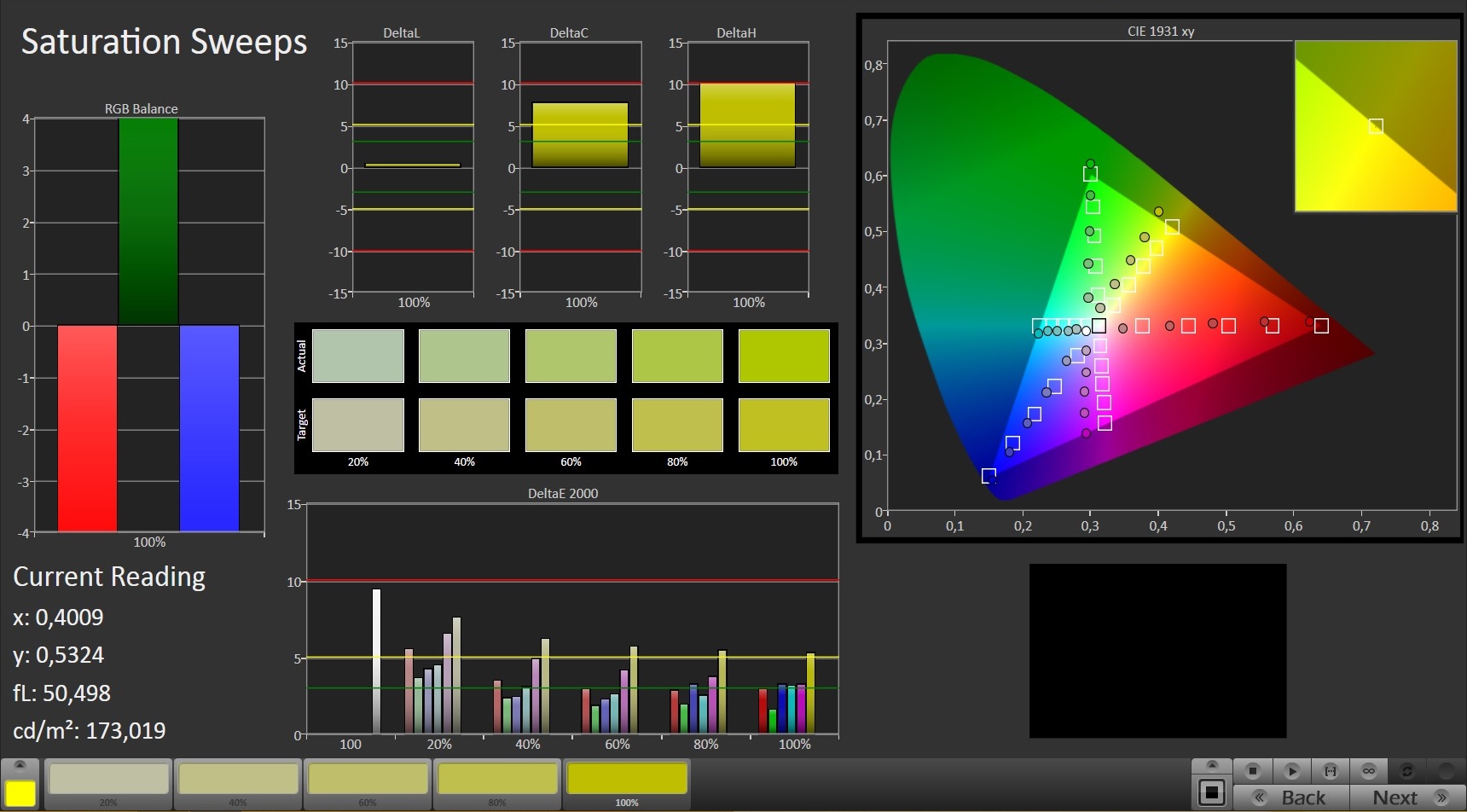Advance with the Next button
The height and width of the screenshot is (812, 1467).
pos(1408,797)
